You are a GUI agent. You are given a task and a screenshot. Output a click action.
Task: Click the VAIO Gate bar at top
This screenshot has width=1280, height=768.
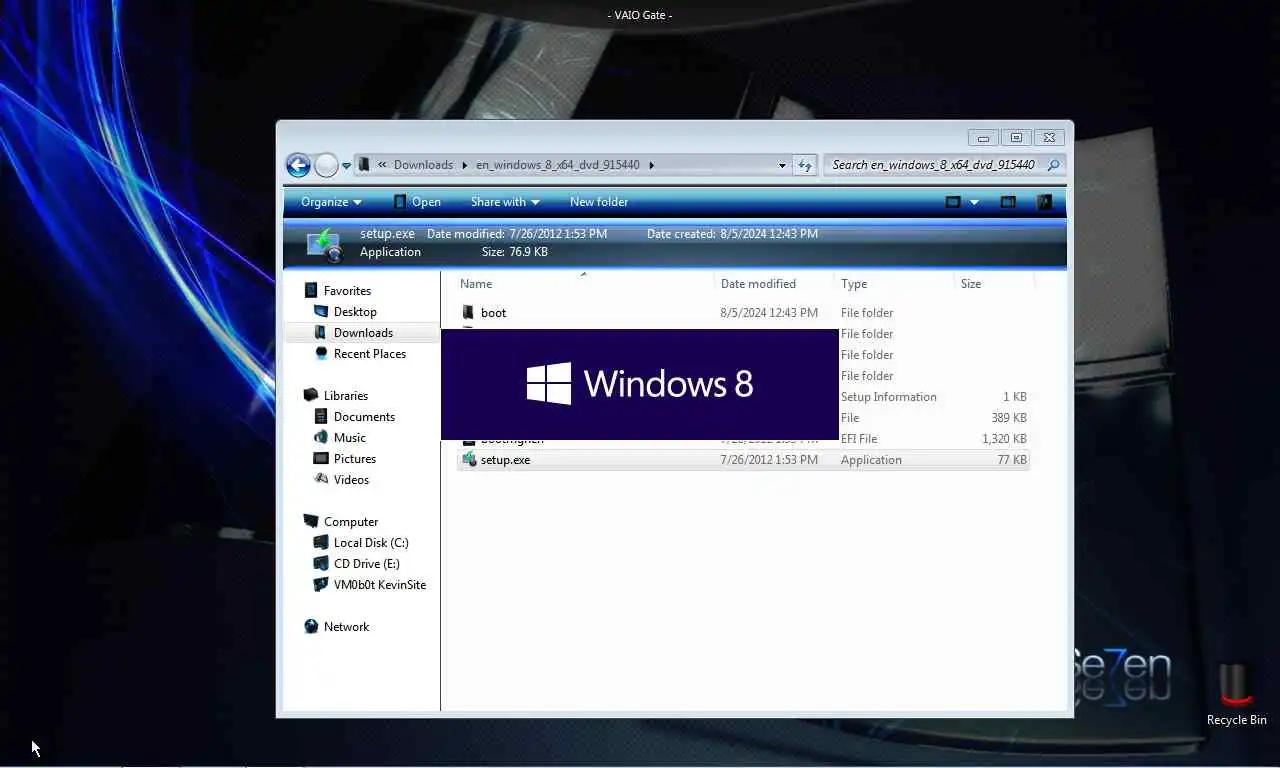640,15
